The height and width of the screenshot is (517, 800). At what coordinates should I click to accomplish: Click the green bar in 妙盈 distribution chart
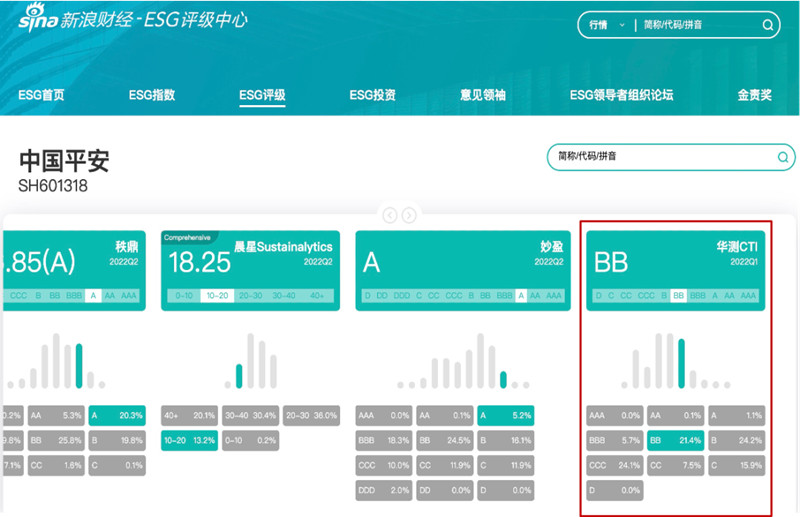click(503, 380)
